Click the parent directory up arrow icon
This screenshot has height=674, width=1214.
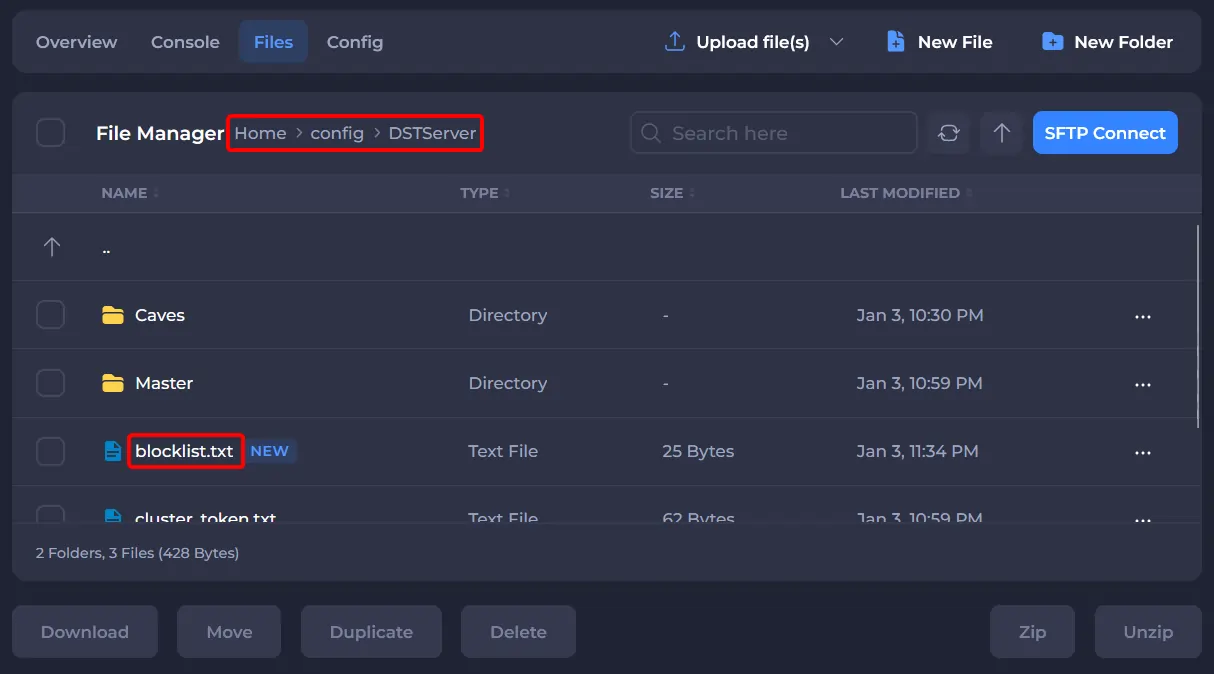pos(52,247)
